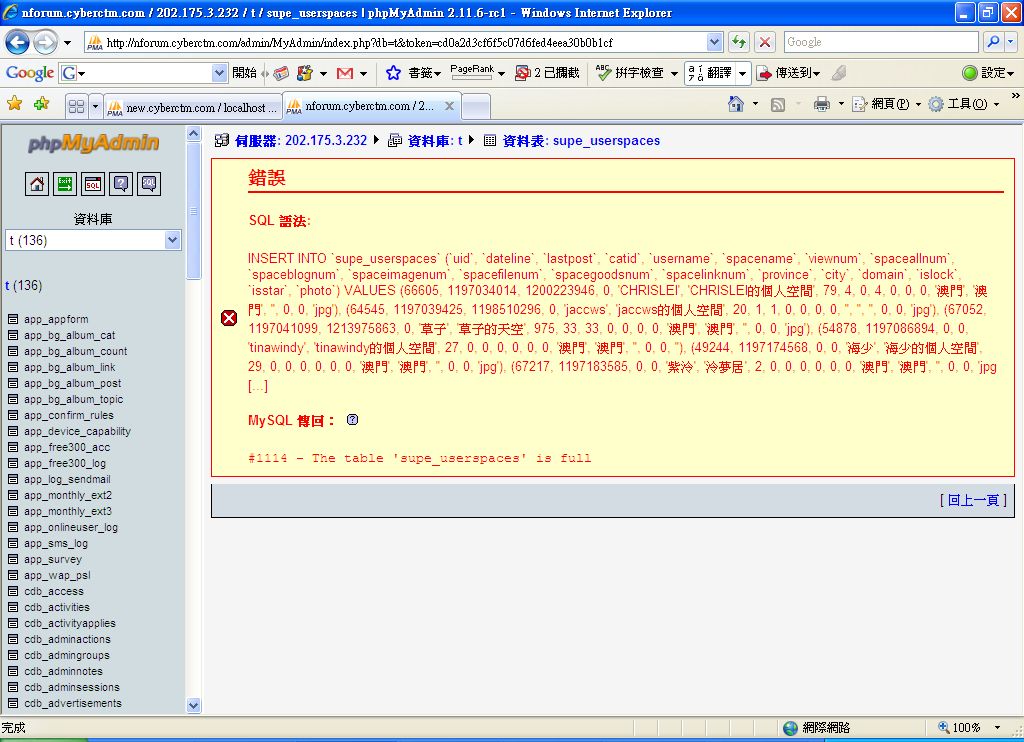Select the app_sms_log table in sidebar
Viewport: 1024px width, 742px height.
[56, 544]
